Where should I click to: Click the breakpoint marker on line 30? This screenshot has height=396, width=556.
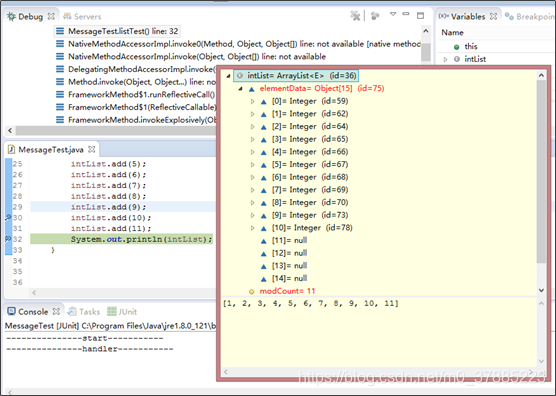pyautogui.click(x=8, y=218)
